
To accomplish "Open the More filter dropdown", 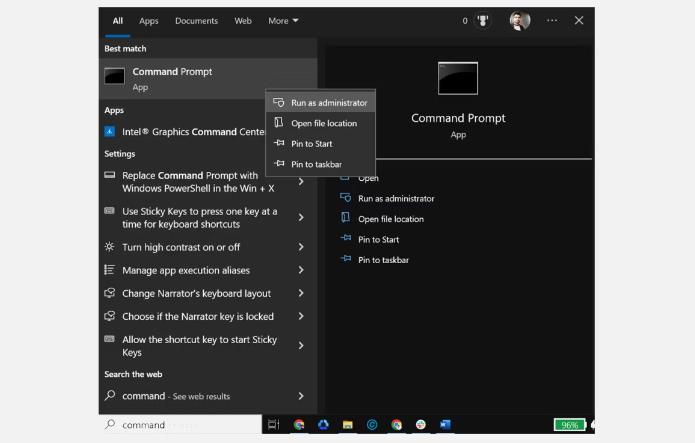I will click(283, 21).
